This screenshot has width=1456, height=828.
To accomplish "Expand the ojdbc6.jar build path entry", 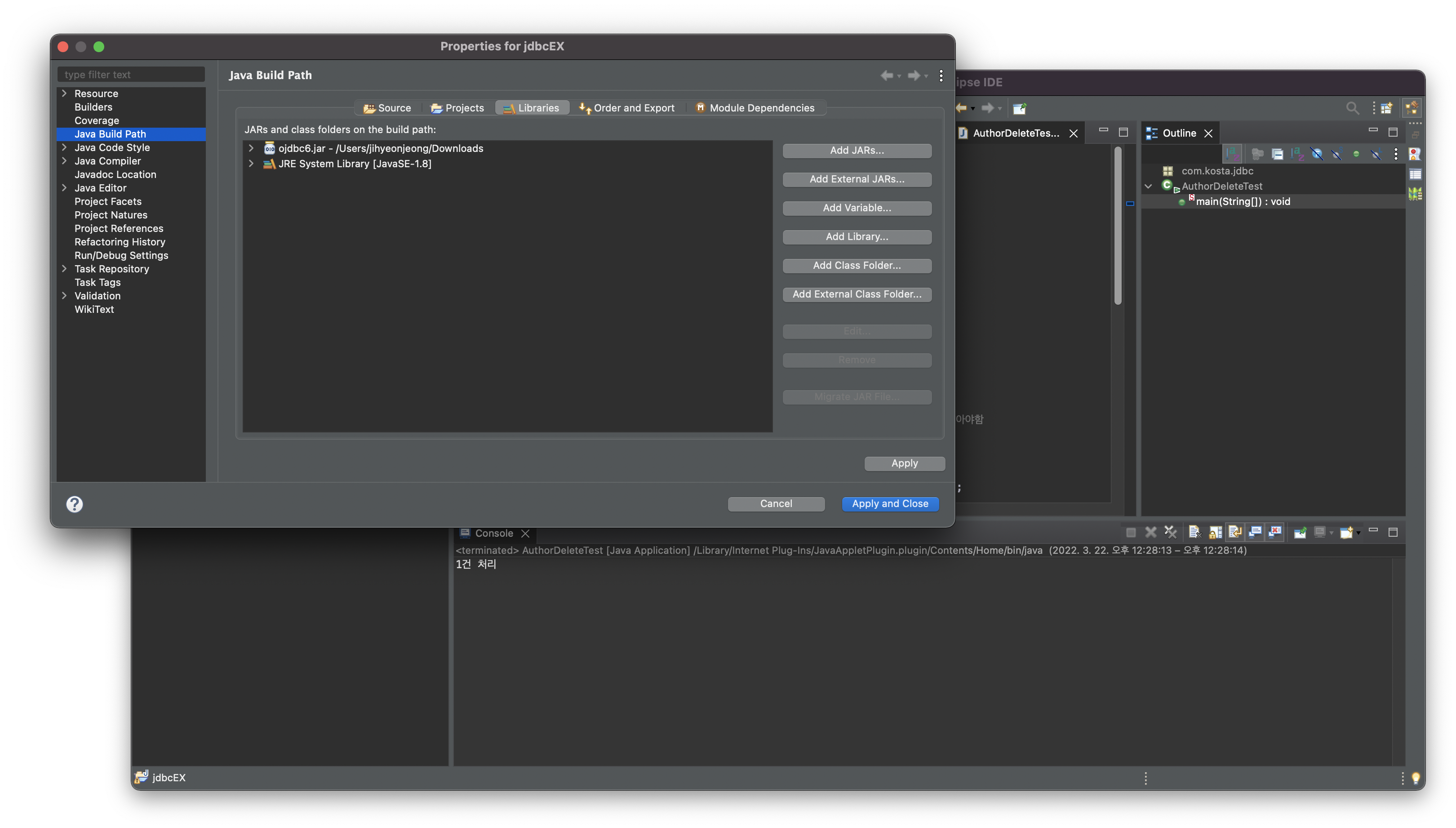I will tap(251, 148).
